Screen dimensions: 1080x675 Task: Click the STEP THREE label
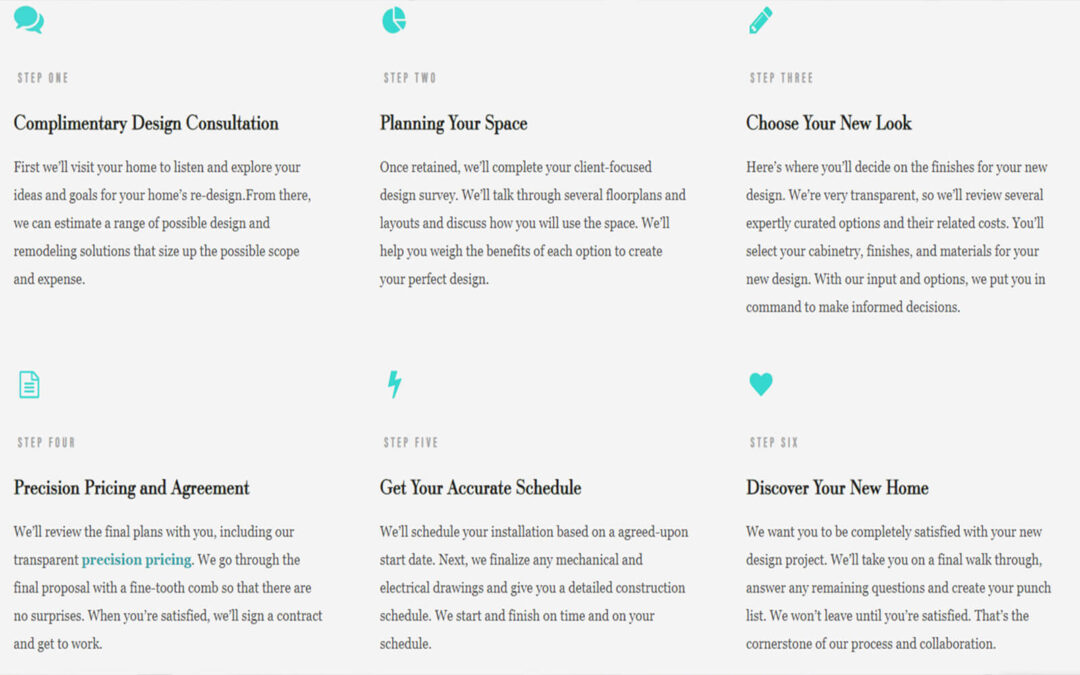pos(781,78)
